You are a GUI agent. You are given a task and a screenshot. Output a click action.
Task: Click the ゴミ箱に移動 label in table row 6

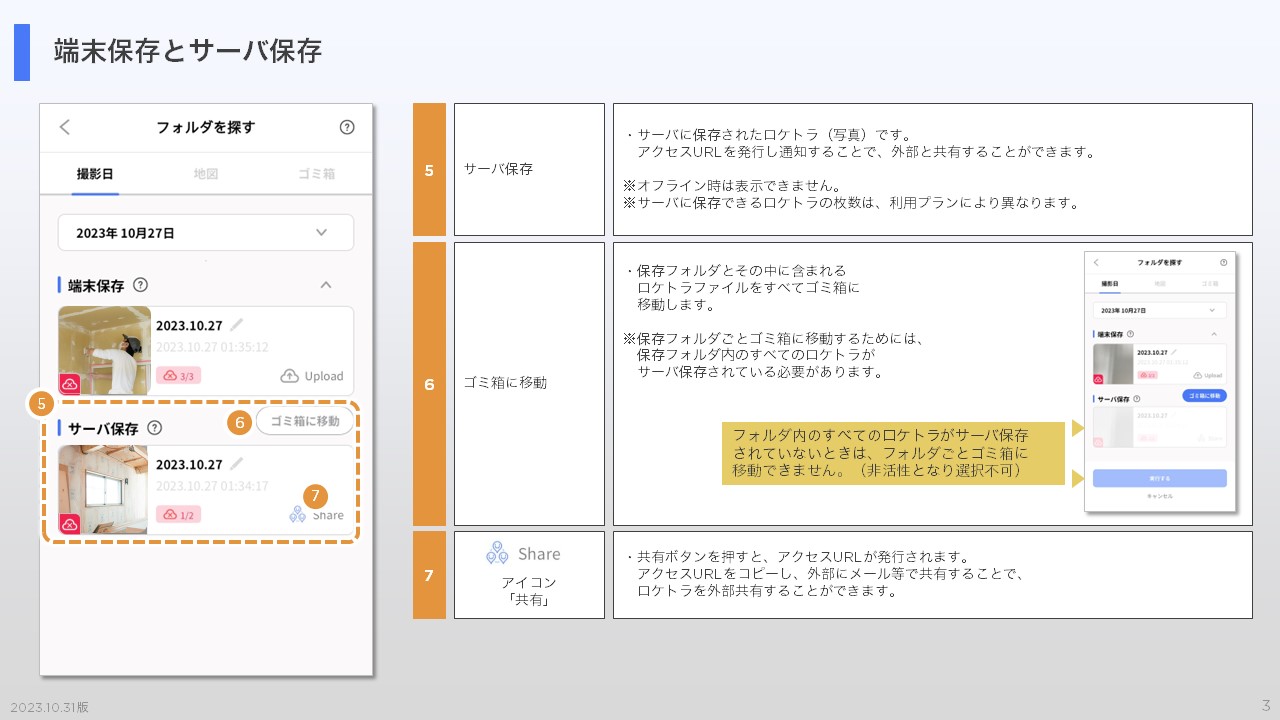(x=505, y=383)
